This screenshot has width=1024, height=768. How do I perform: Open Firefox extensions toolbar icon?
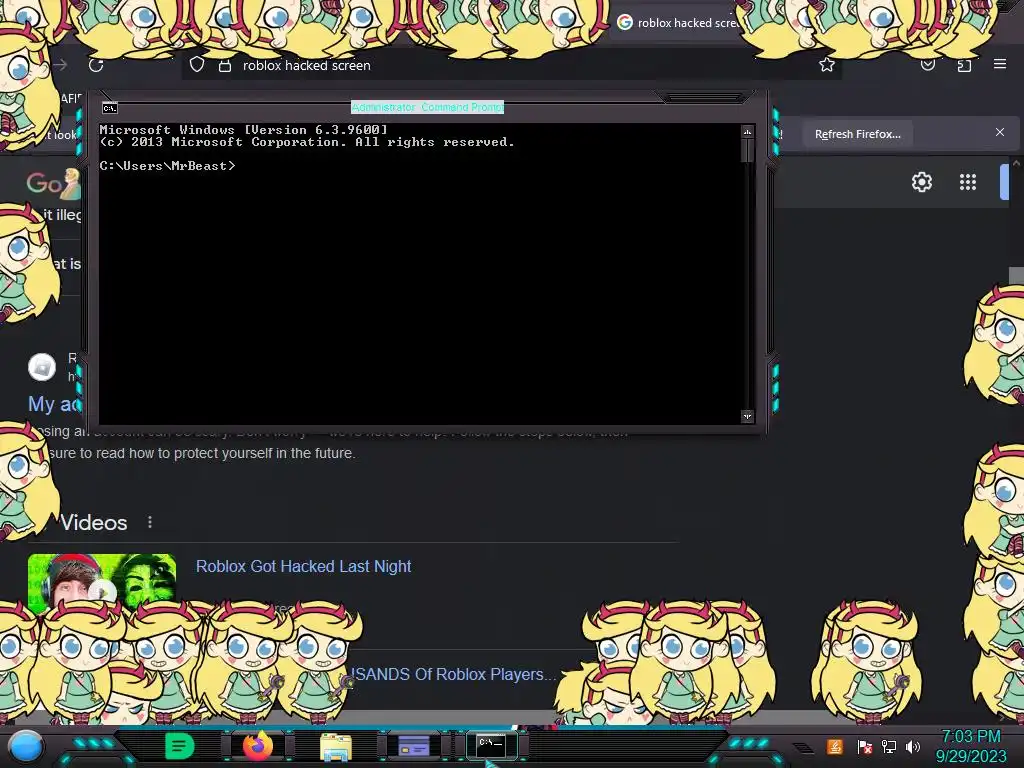[x=964, y=65]
